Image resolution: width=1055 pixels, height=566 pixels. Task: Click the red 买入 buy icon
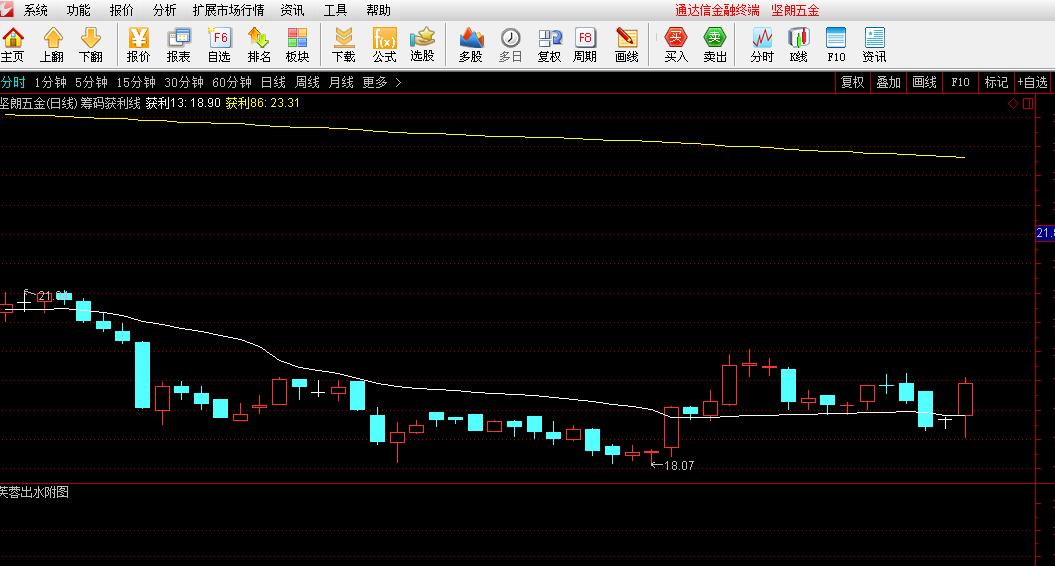tap(676, 45)
